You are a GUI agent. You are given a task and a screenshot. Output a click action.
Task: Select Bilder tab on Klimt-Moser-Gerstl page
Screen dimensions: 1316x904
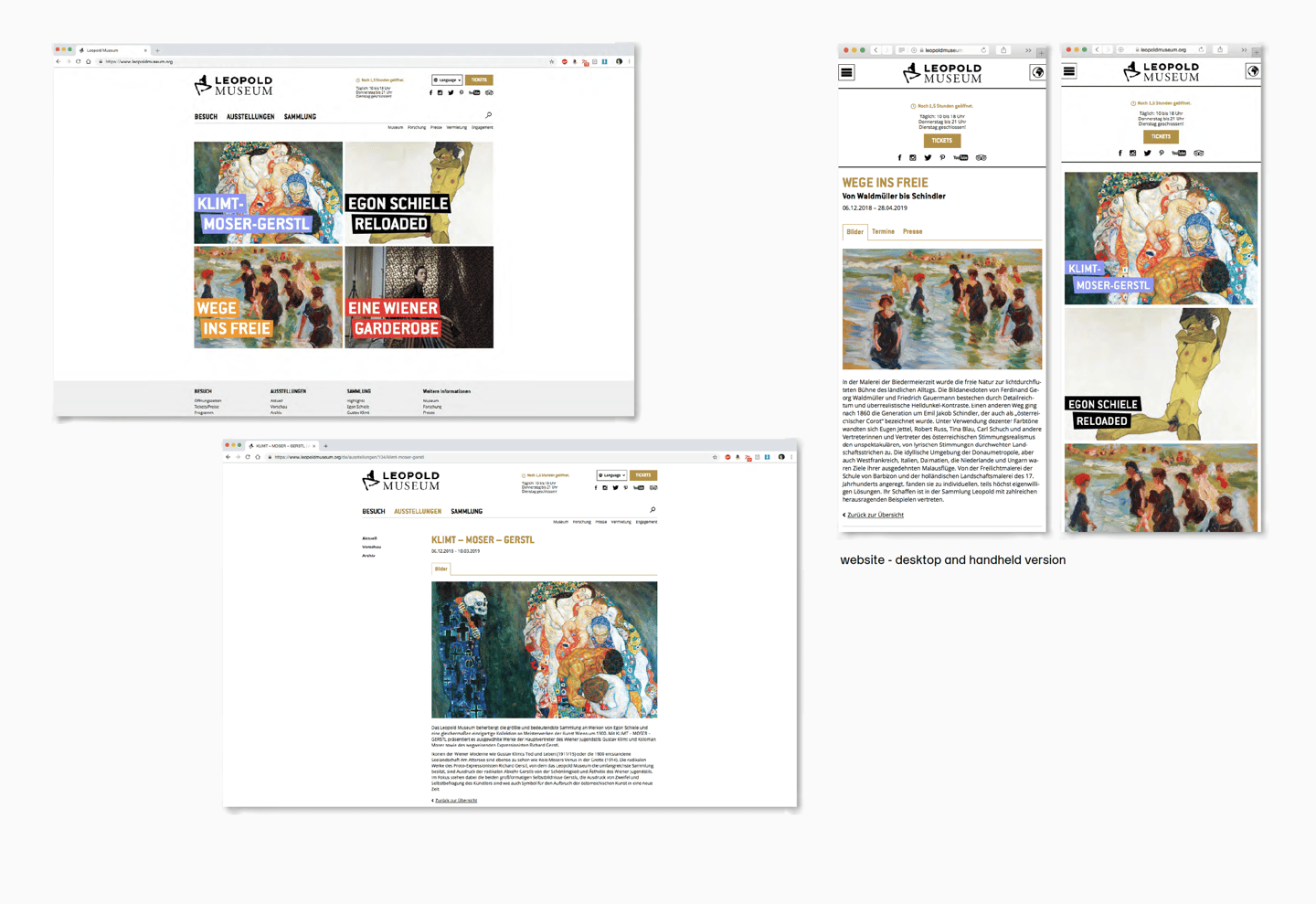click(x=440, y=569)
